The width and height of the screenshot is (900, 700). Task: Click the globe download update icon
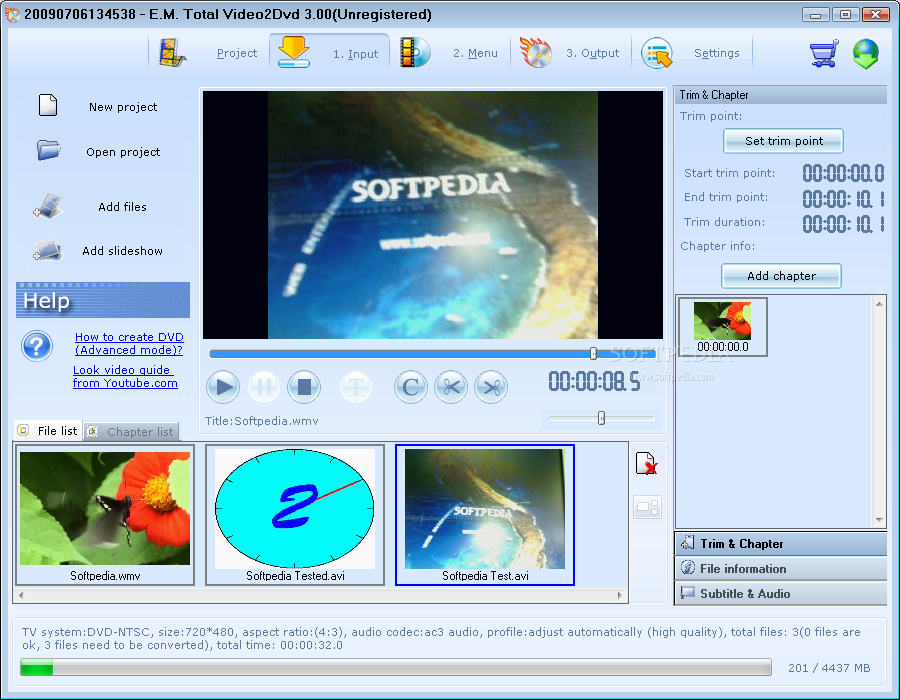click(x=866, y=54)
